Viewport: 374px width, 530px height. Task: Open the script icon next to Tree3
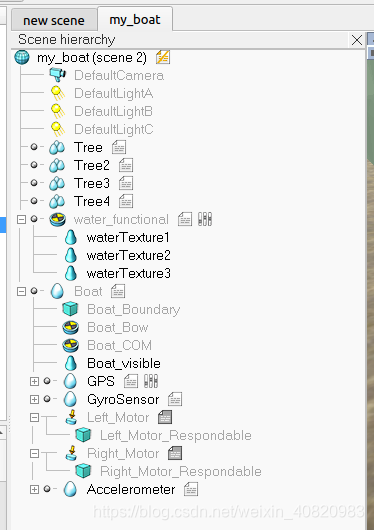point(126,183)
